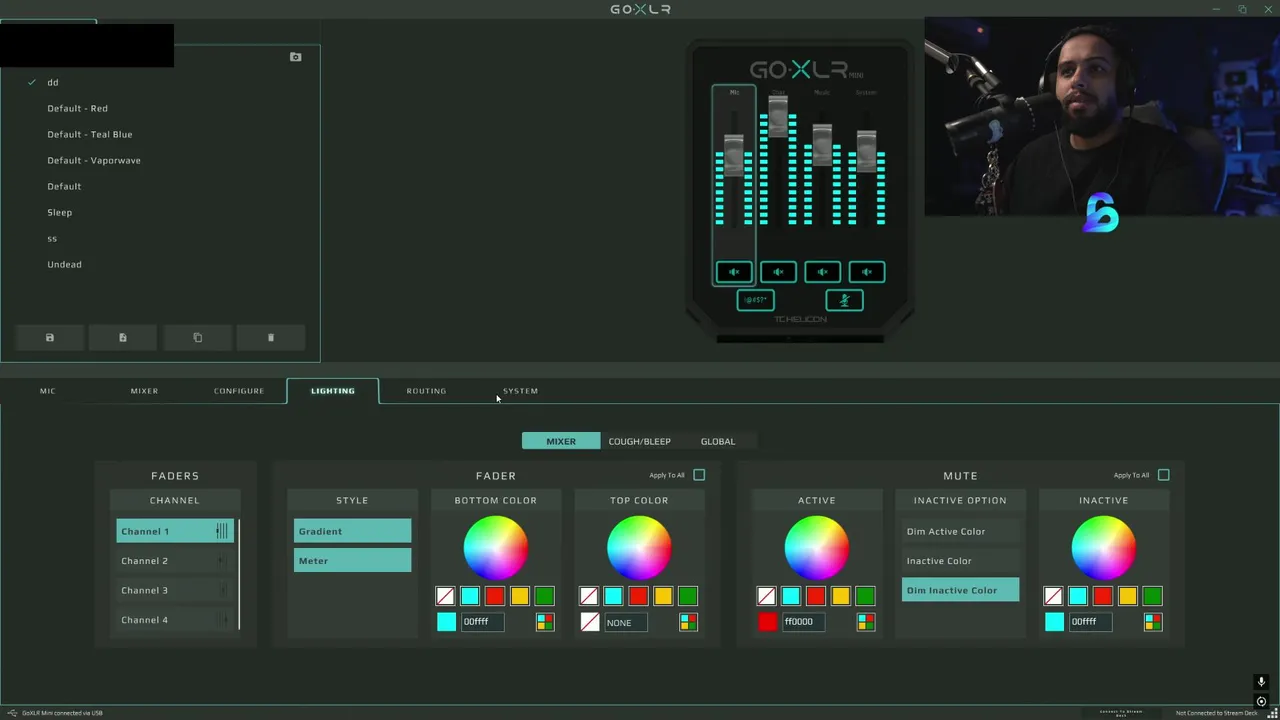The width and height of the screenshot is (1280, 720).
Task: Load the Default - Teal Blue profile
Action: (x=89, y=134)
